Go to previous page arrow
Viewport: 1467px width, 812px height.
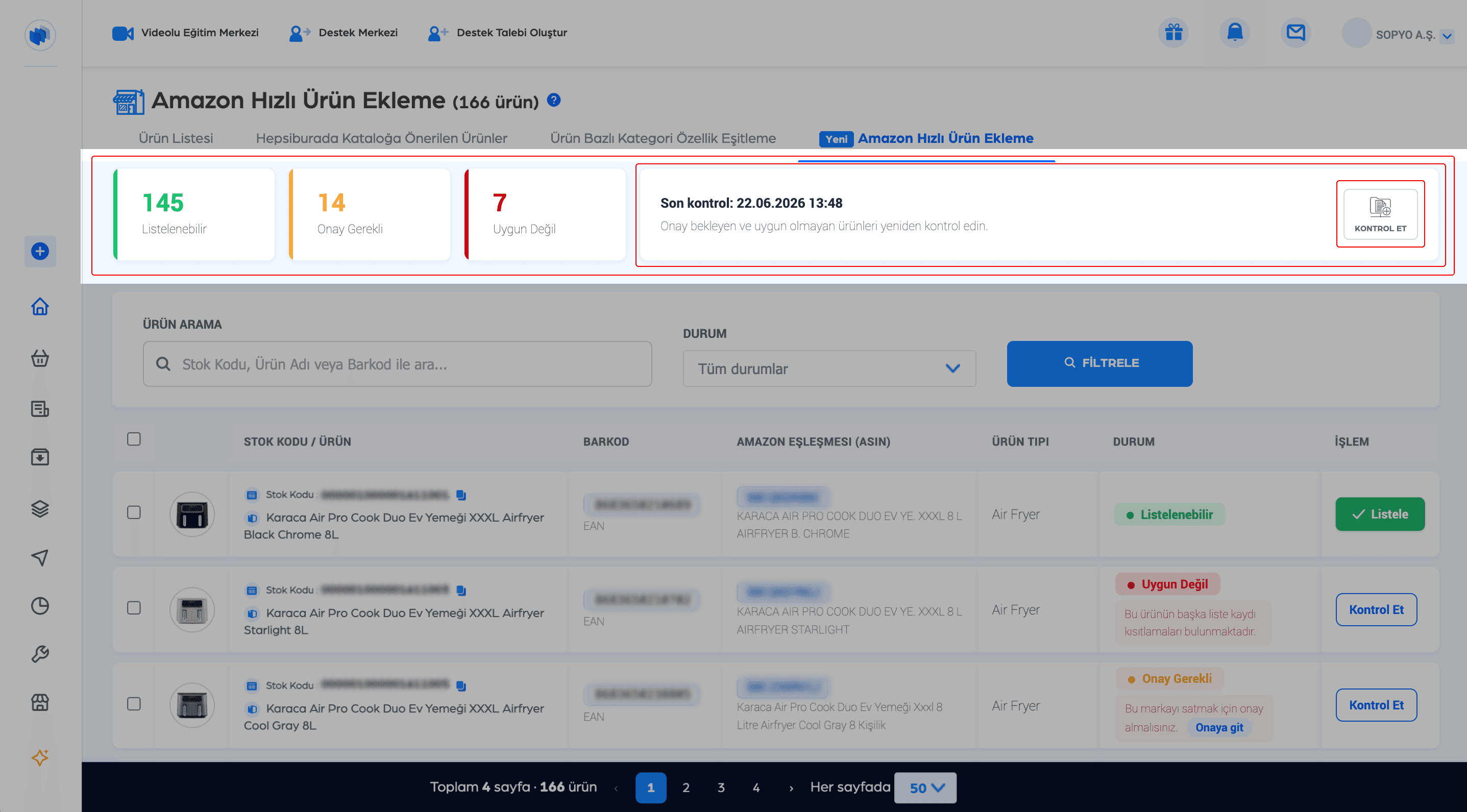click(x=616, y=788)
